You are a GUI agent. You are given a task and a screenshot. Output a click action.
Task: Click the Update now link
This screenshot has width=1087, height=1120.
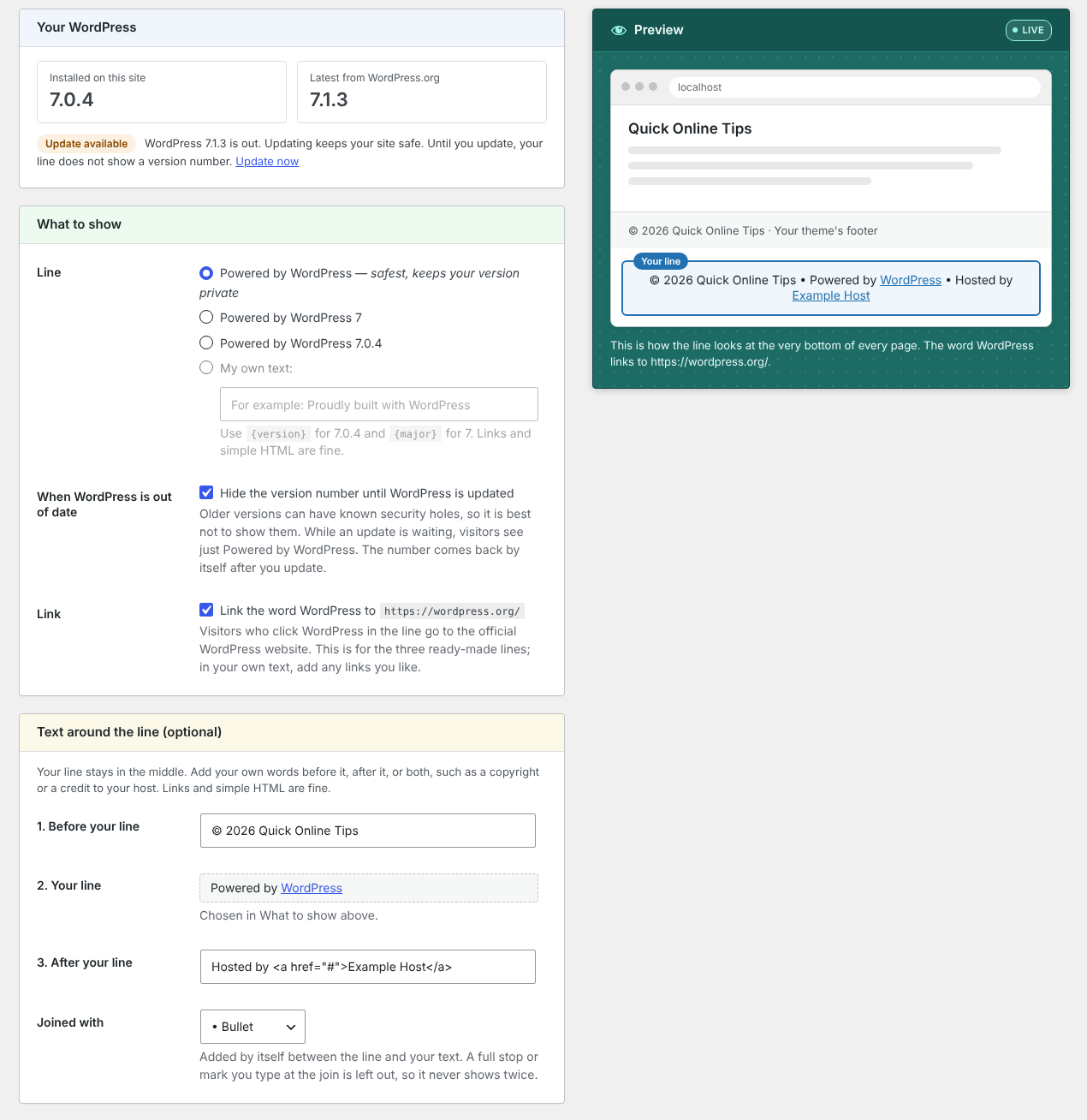coord(267,162)
